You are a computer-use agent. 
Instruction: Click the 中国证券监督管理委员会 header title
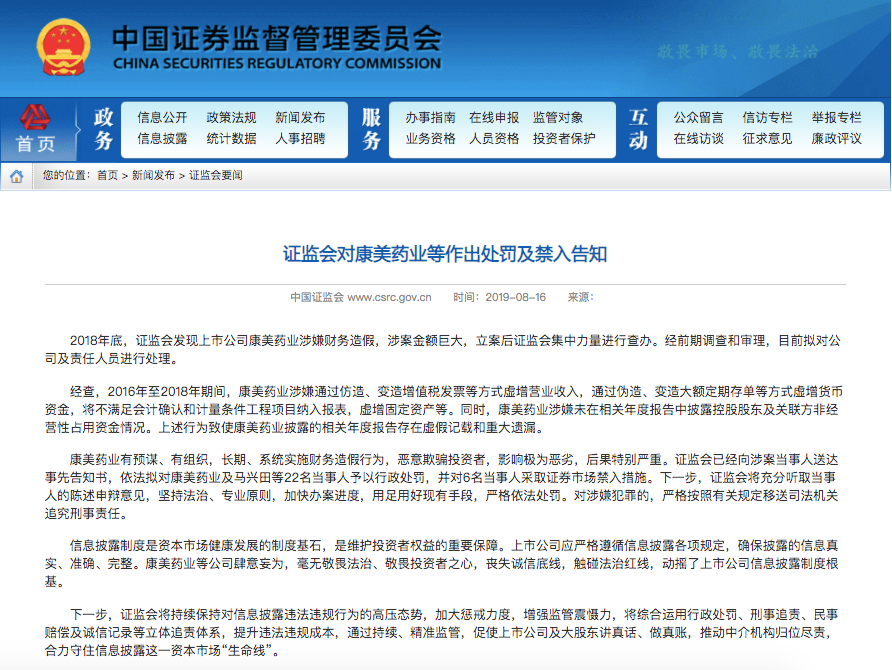coord(276,39)
